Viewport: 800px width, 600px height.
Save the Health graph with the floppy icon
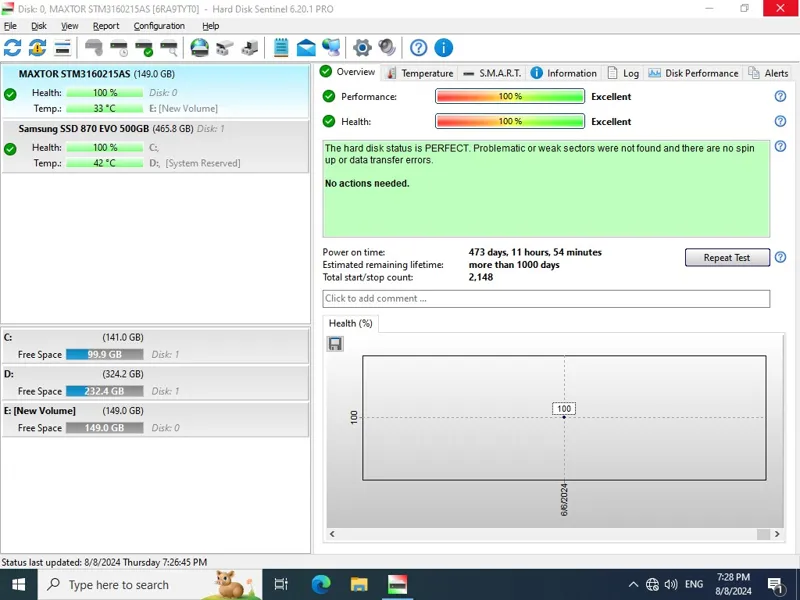[x=335, y=344]
